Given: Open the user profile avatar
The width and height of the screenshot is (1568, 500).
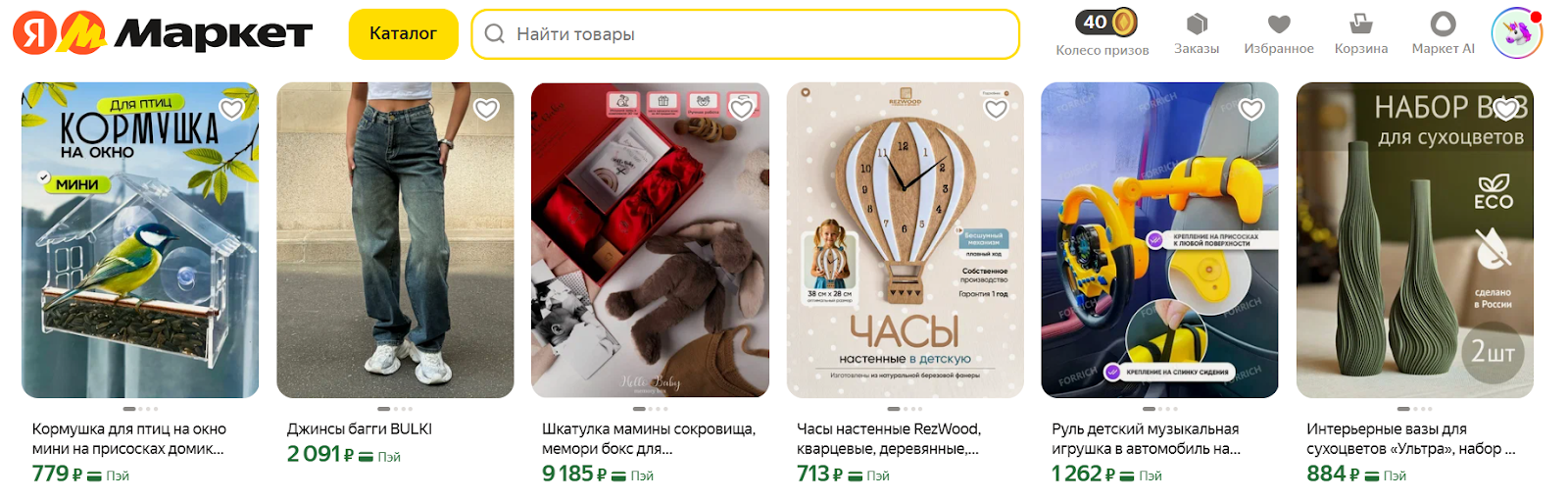Looking at the screenshot, I should click(x=1516, y=33).
